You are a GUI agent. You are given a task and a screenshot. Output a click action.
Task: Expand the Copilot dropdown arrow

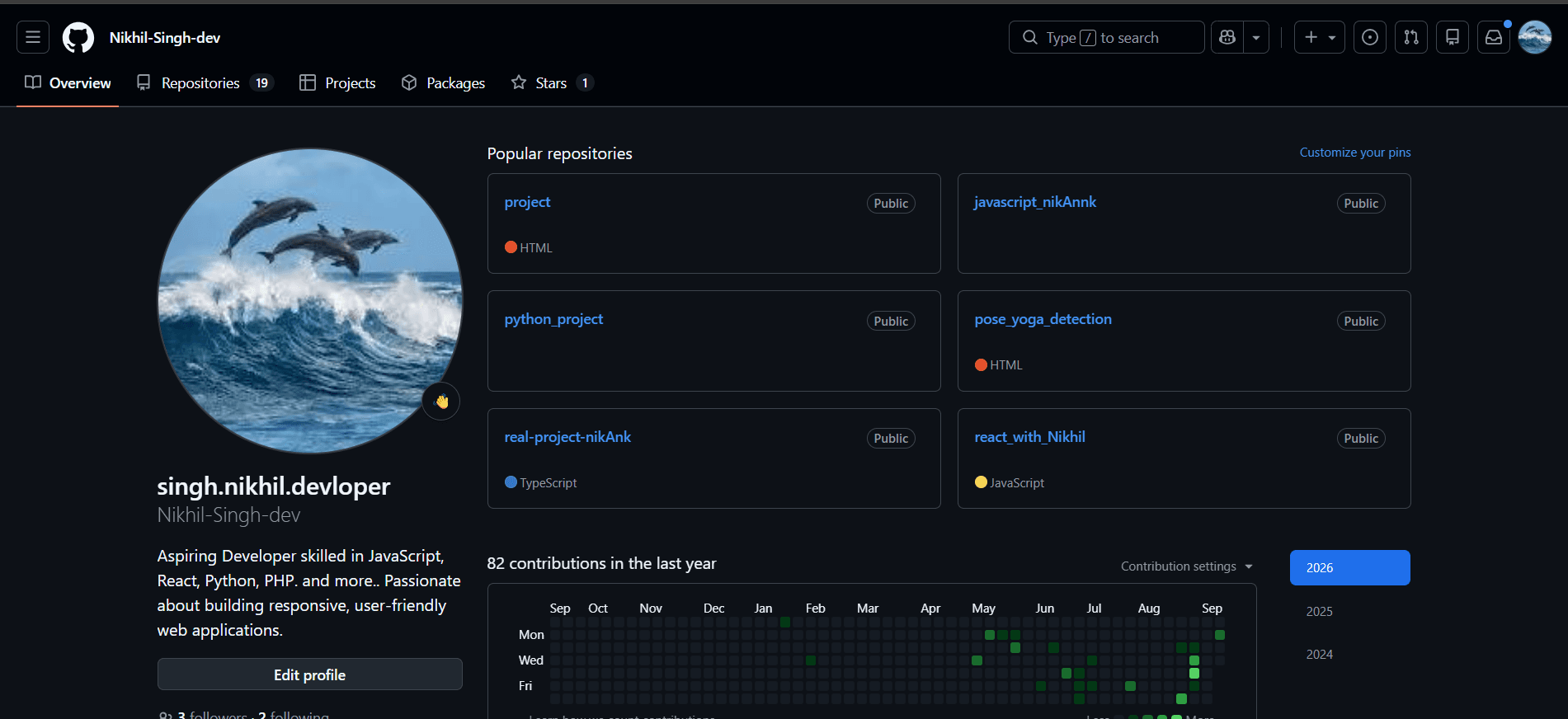coord(1256,37)
